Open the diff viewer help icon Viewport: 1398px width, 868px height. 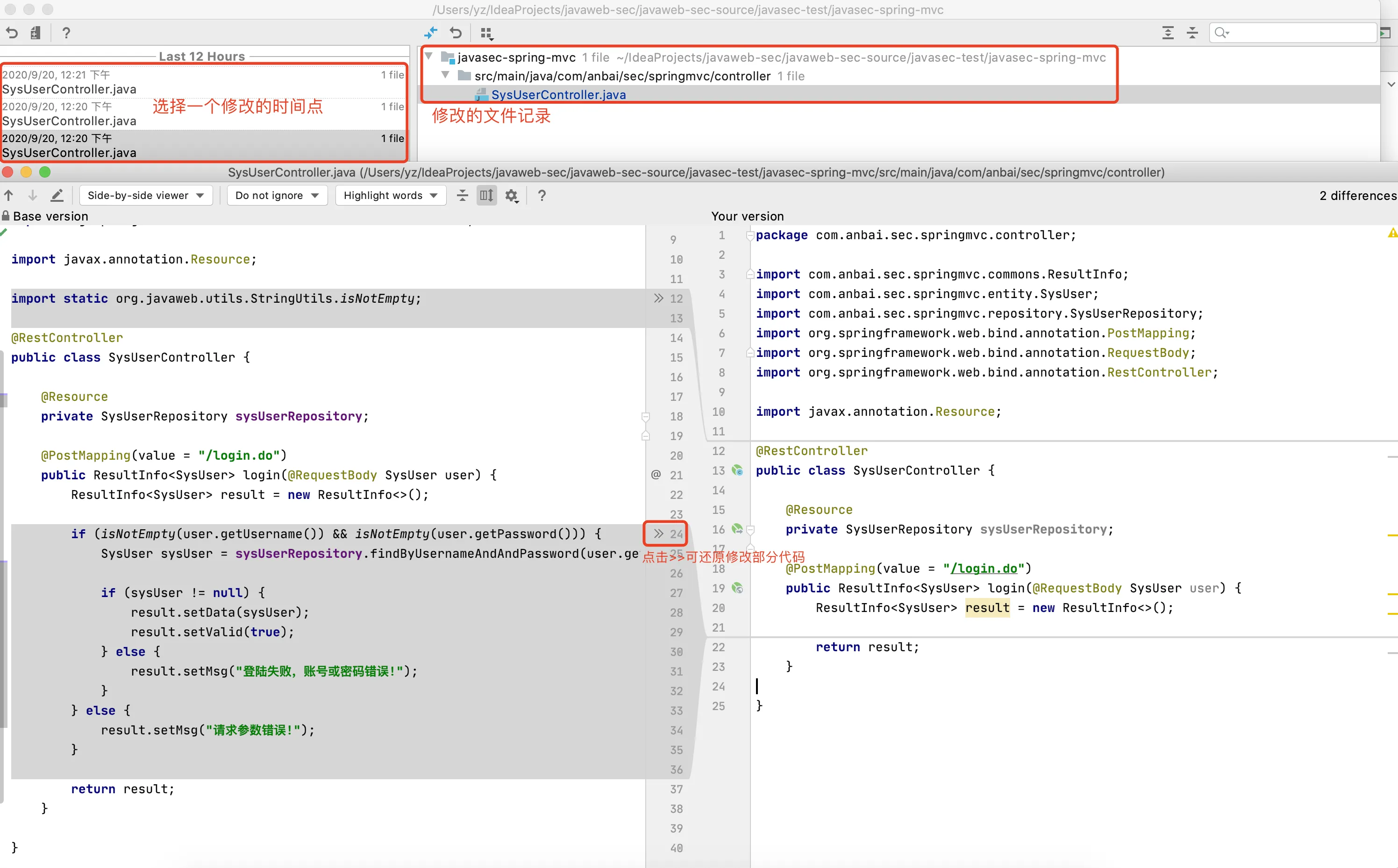[x=542, y=196]
